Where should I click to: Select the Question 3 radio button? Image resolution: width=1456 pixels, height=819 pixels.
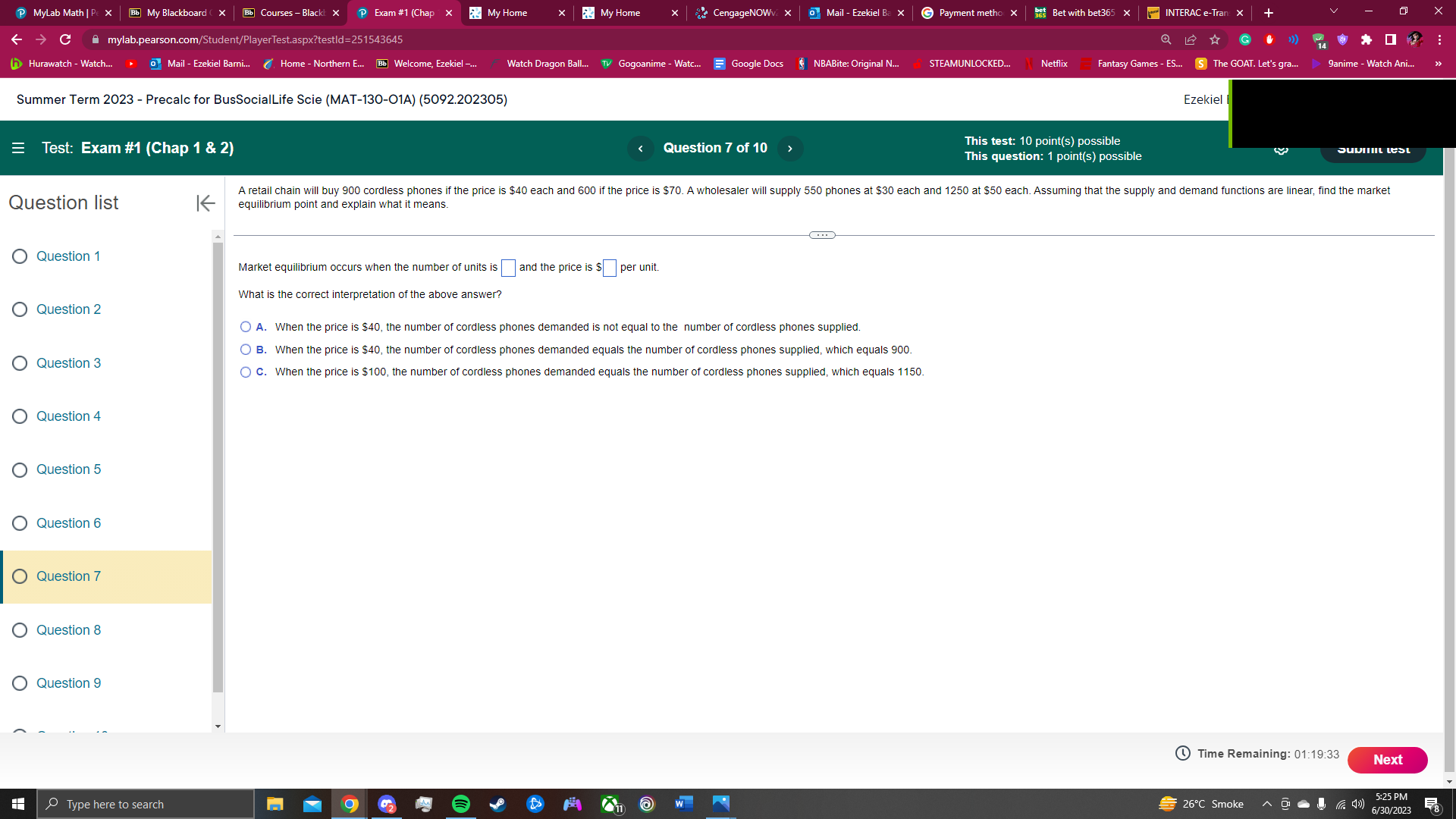click(x=19, y=363)
